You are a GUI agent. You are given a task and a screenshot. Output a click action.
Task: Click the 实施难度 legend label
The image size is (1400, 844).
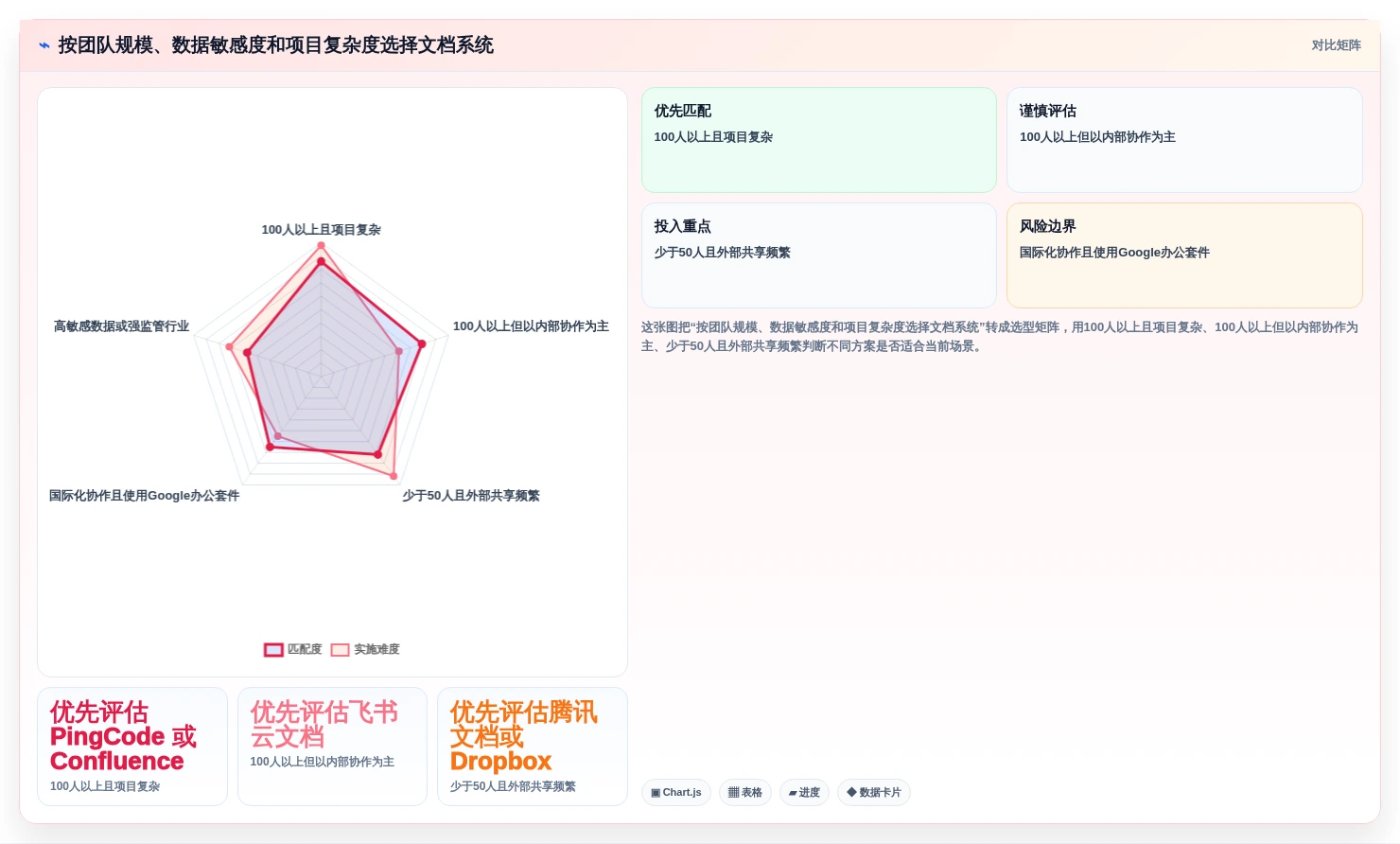[x=376, y=649]
